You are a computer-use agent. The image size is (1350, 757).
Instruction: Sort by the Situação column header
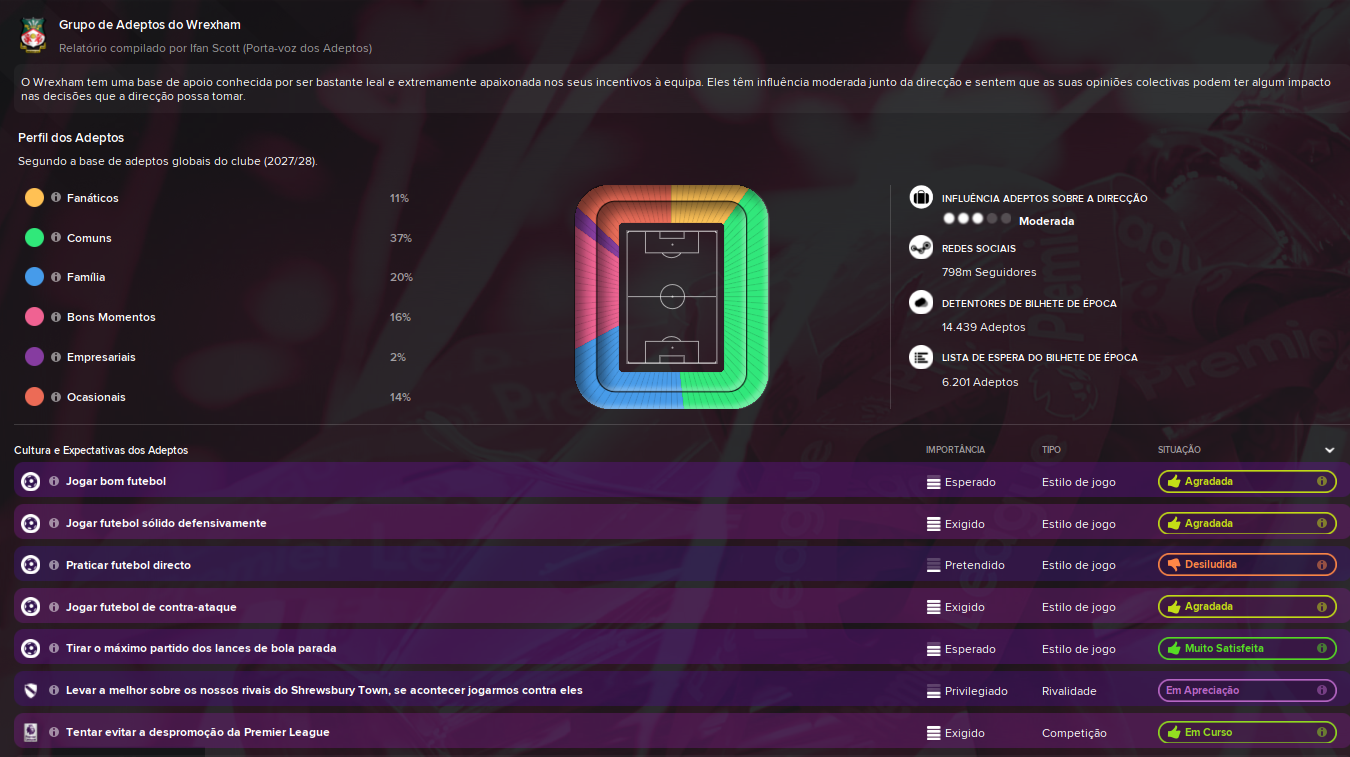tap(1179, 450)
